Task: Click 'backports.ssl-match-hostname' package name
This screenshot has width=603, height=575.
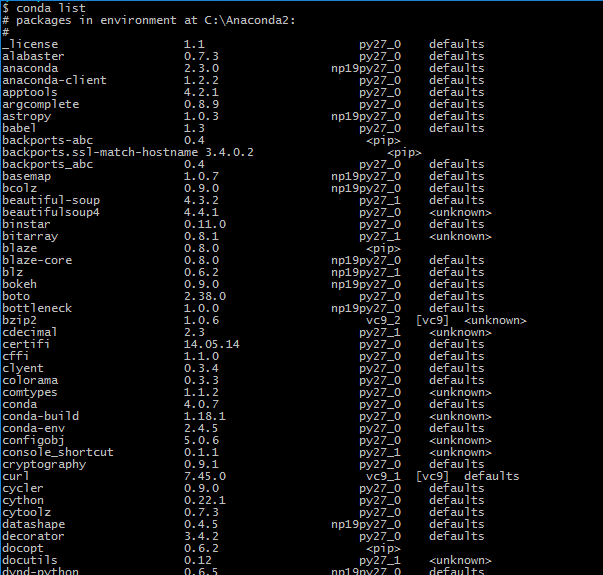Action: pos(100,152)
